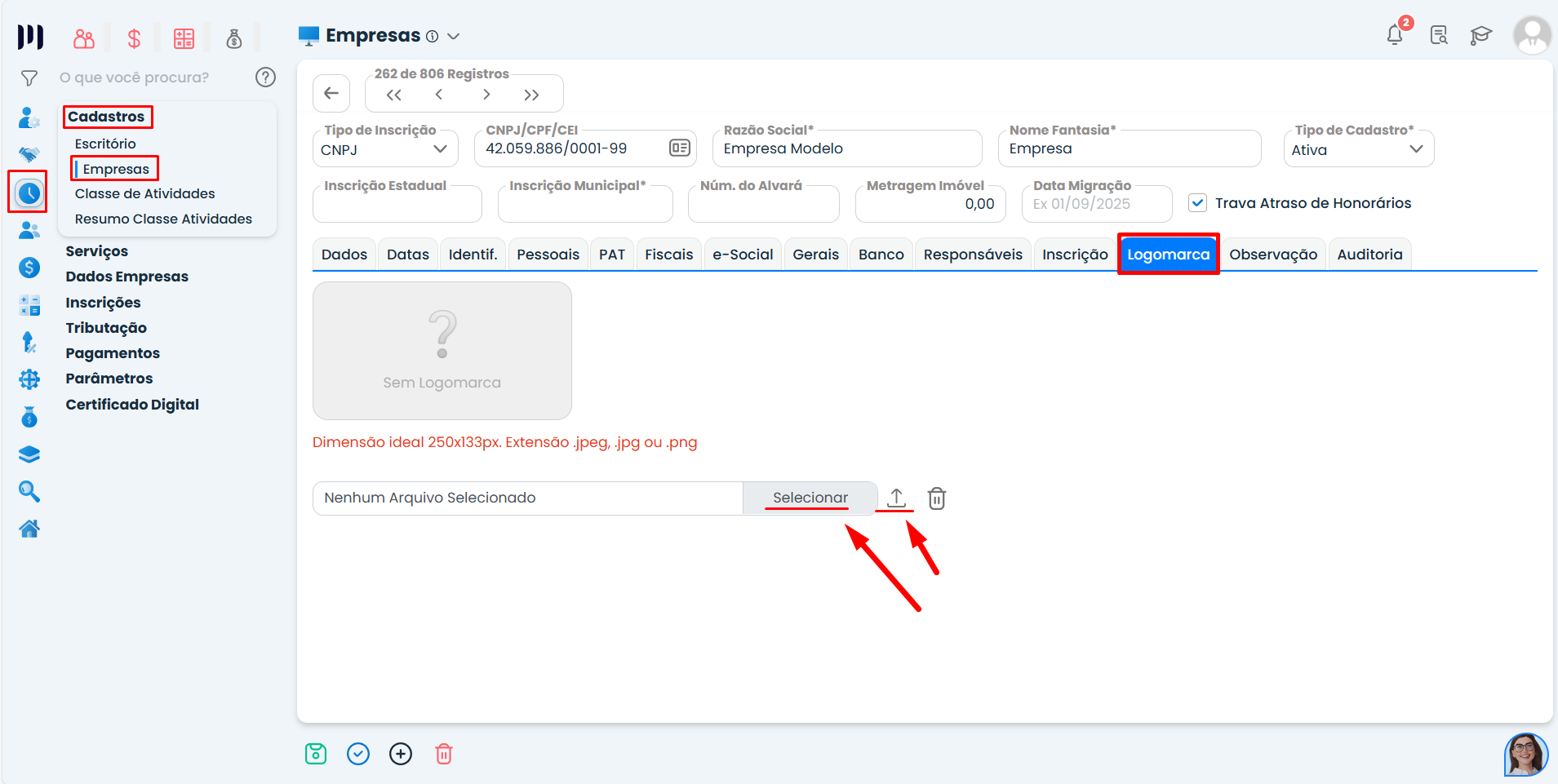Select the Responsáveis tab
The width and height of the screenshot is (1558, 784).
pos(973,255)
